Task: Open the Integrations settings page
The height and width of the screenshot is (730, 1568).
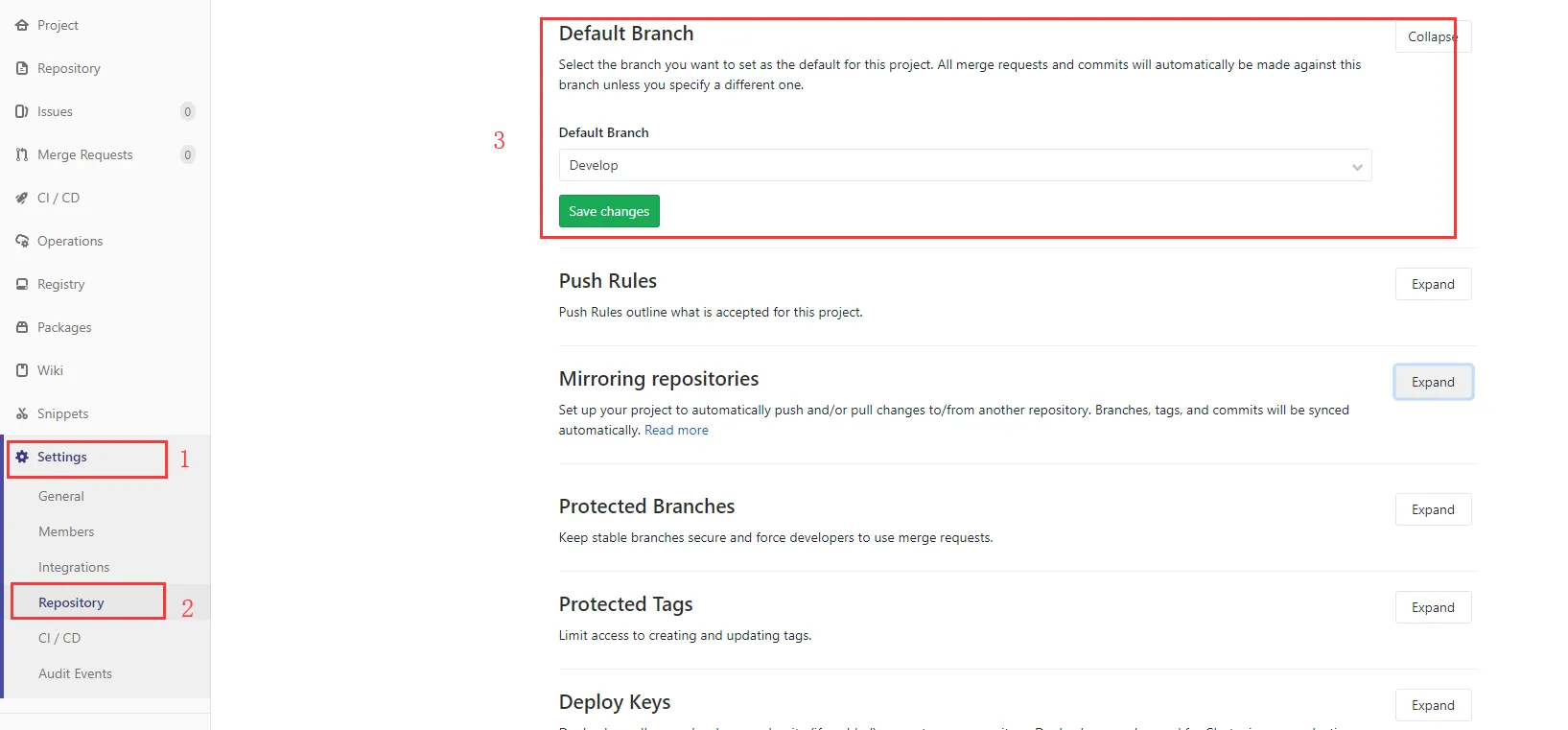Action: 74,566
